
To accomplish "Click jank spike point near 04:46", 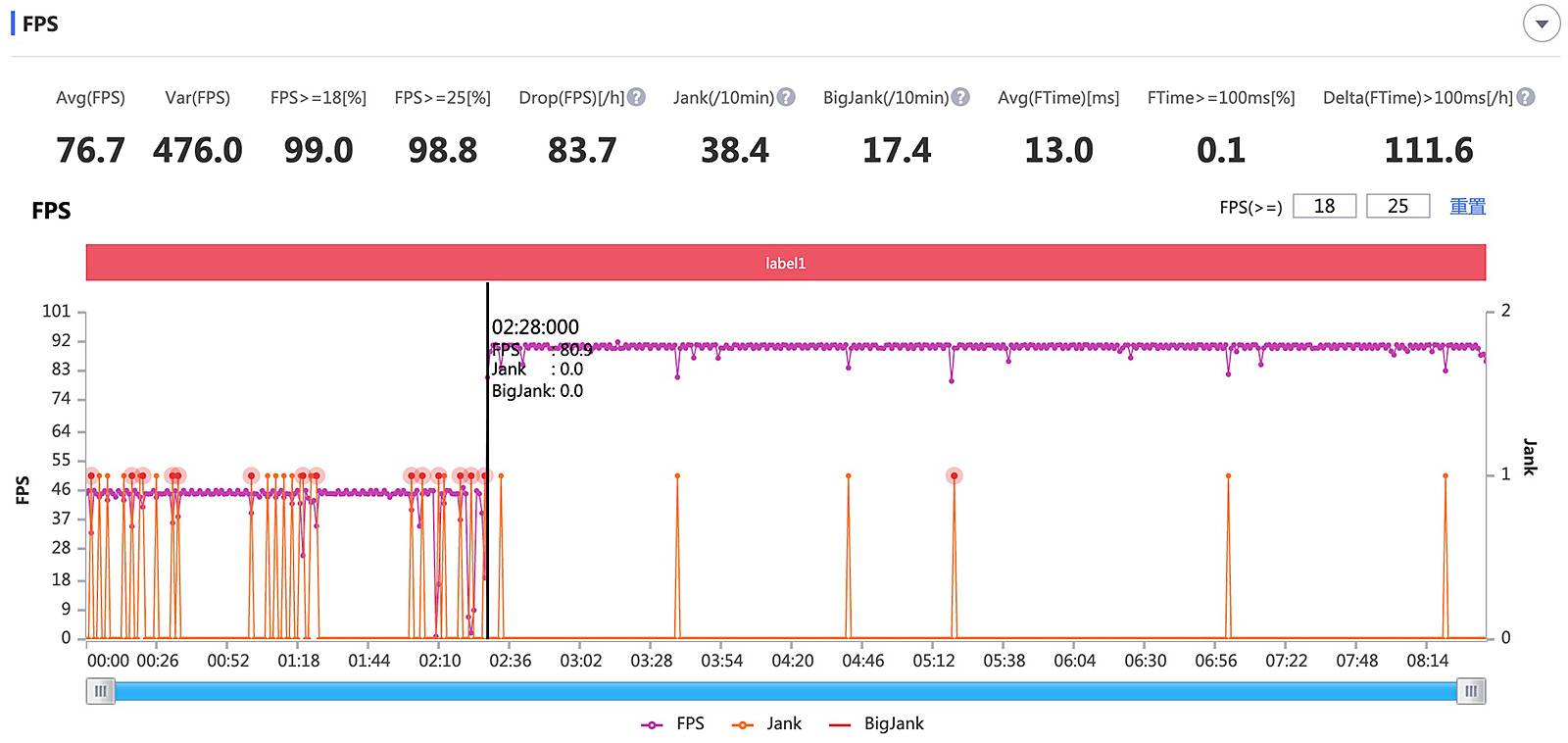I will coord(849,476).
